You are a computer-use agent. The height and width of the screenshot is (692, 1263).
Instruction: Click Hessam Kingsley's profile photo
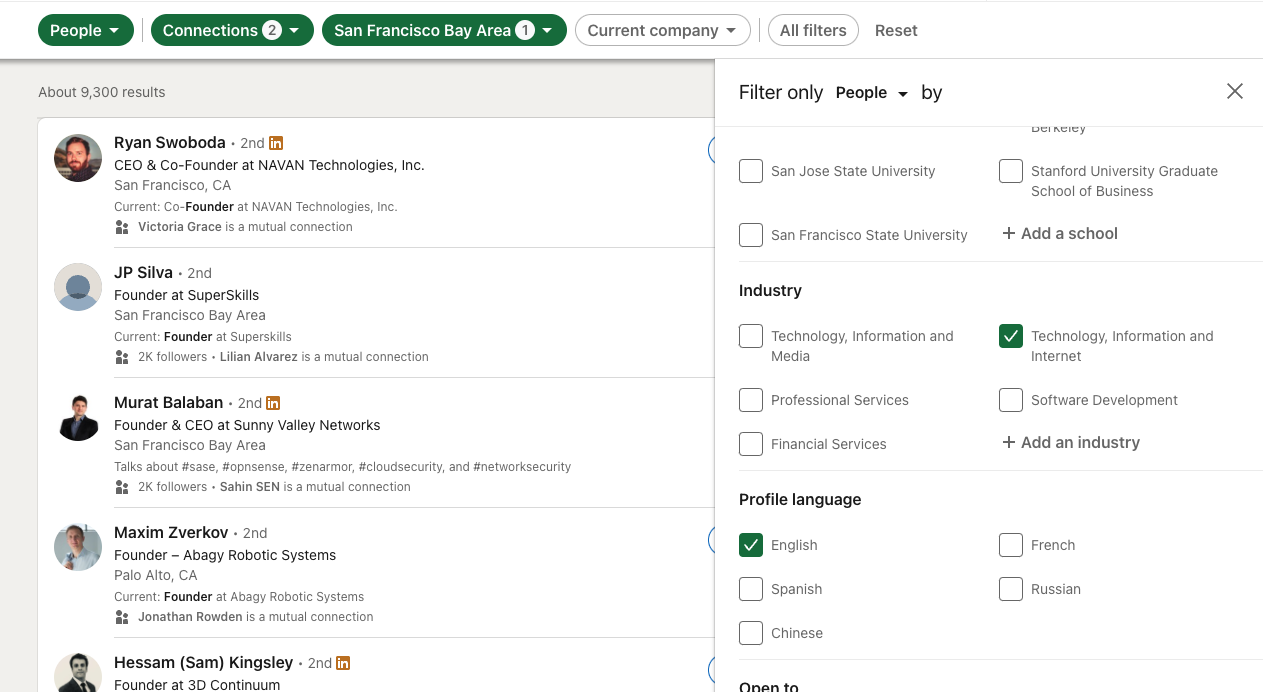point(78,673)
